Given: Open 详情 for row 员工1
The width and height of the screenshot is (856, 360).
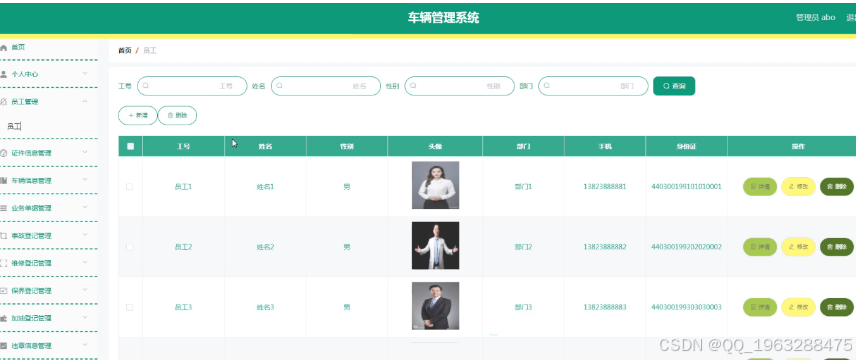Looking at the screenshot, I should [x=759, y=186].
